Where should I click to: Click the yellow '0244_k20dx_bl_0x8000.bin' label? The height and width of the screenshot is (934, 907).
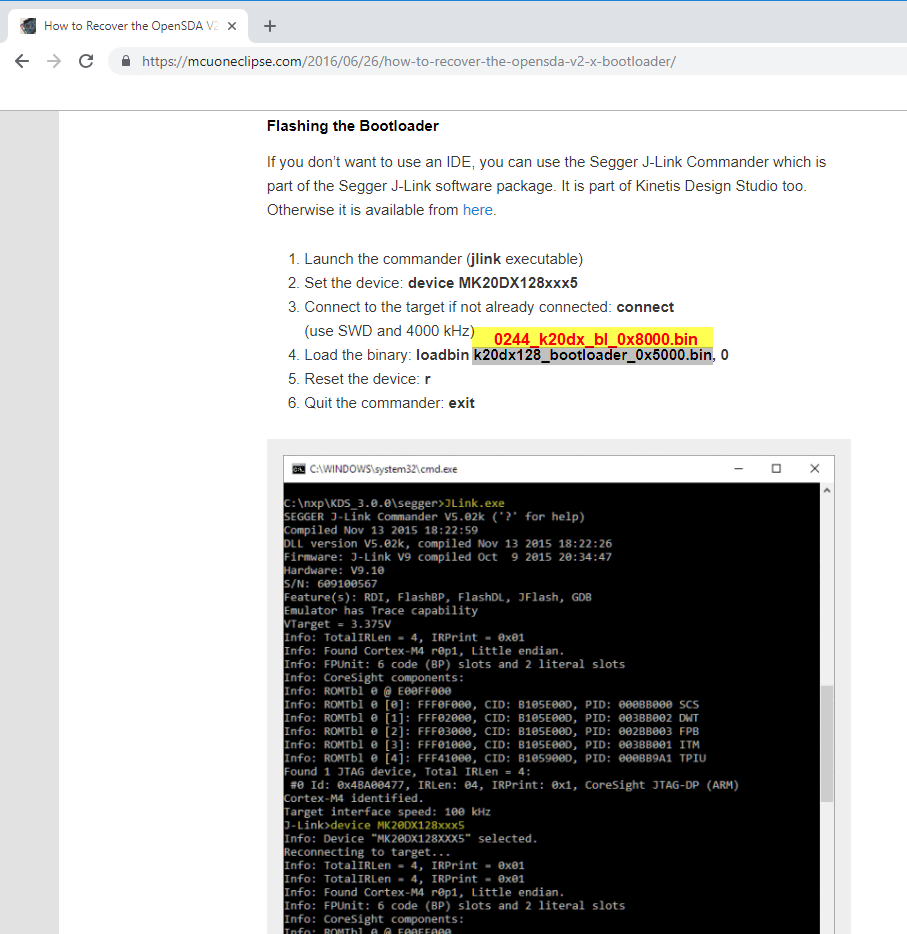[593, 338]
